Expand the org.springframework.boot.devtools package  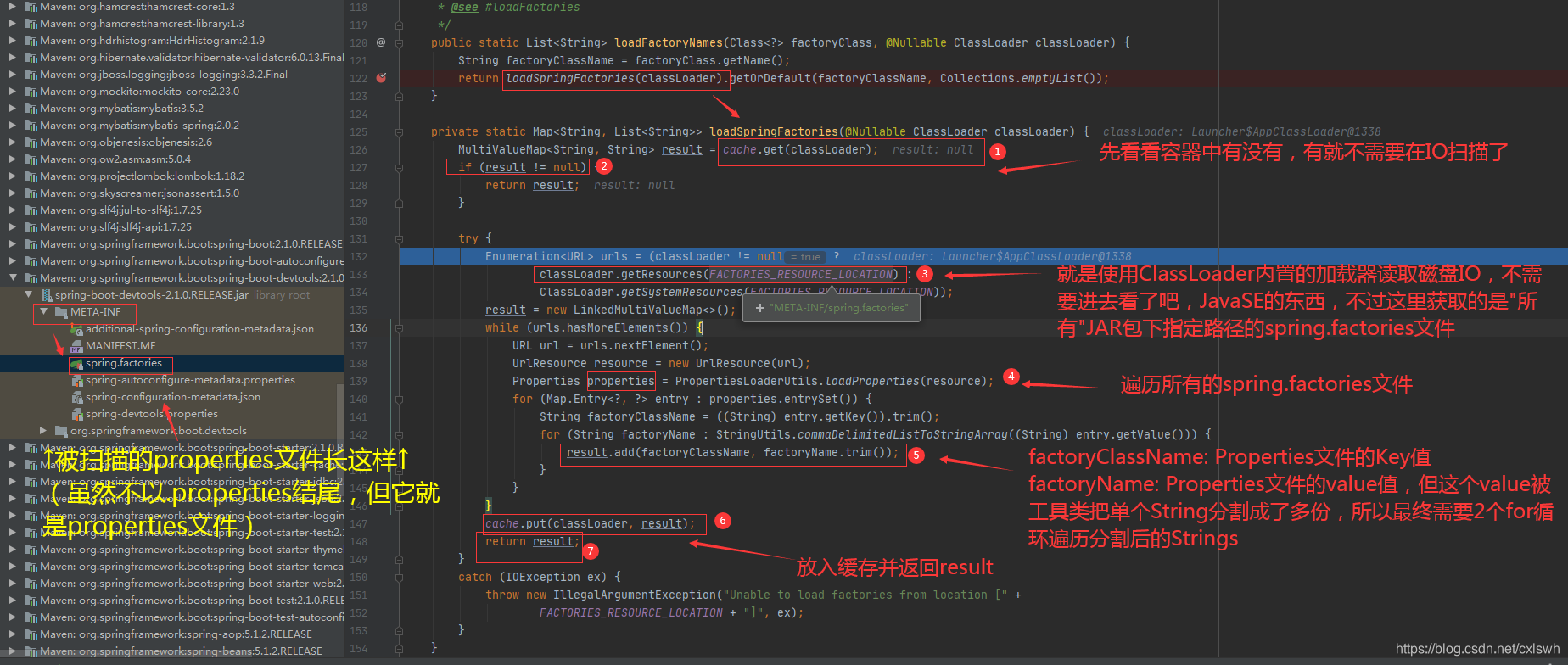43,430
